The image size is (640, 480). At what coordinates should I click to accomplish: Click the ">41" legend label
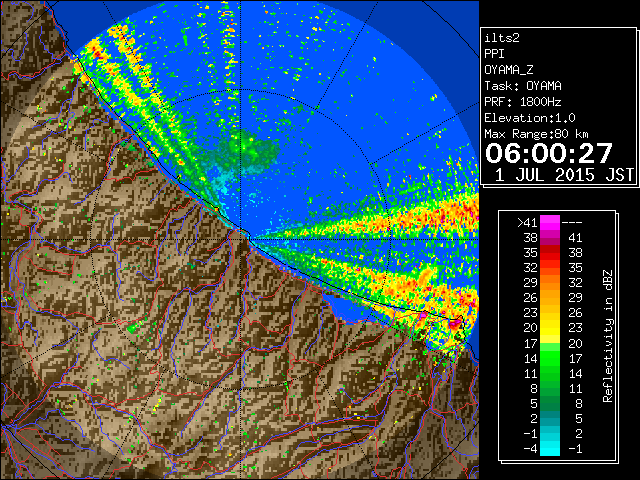527,222
